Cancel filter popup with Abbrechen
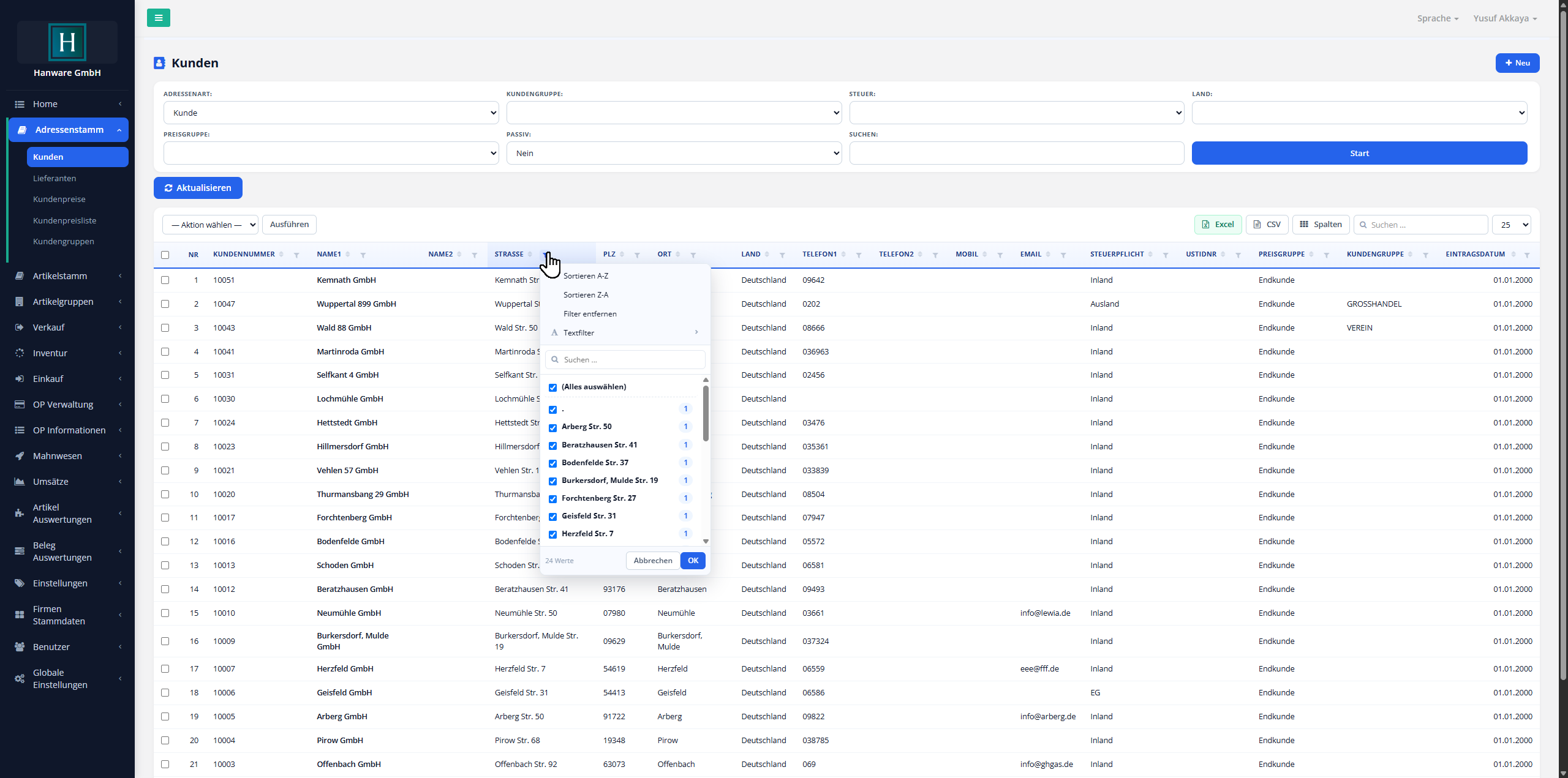The width and height of the screenshot is (1568, 778). 652,561
